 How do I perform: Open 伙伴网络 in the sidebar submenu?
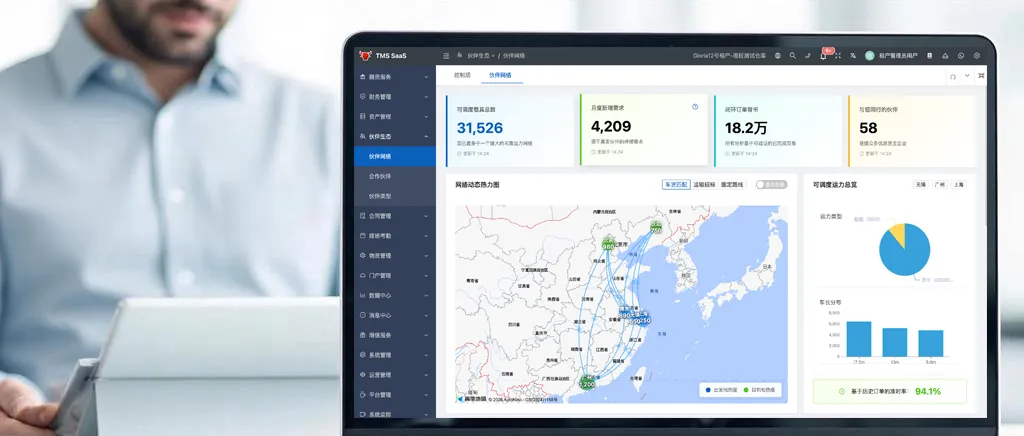[394, 157]
